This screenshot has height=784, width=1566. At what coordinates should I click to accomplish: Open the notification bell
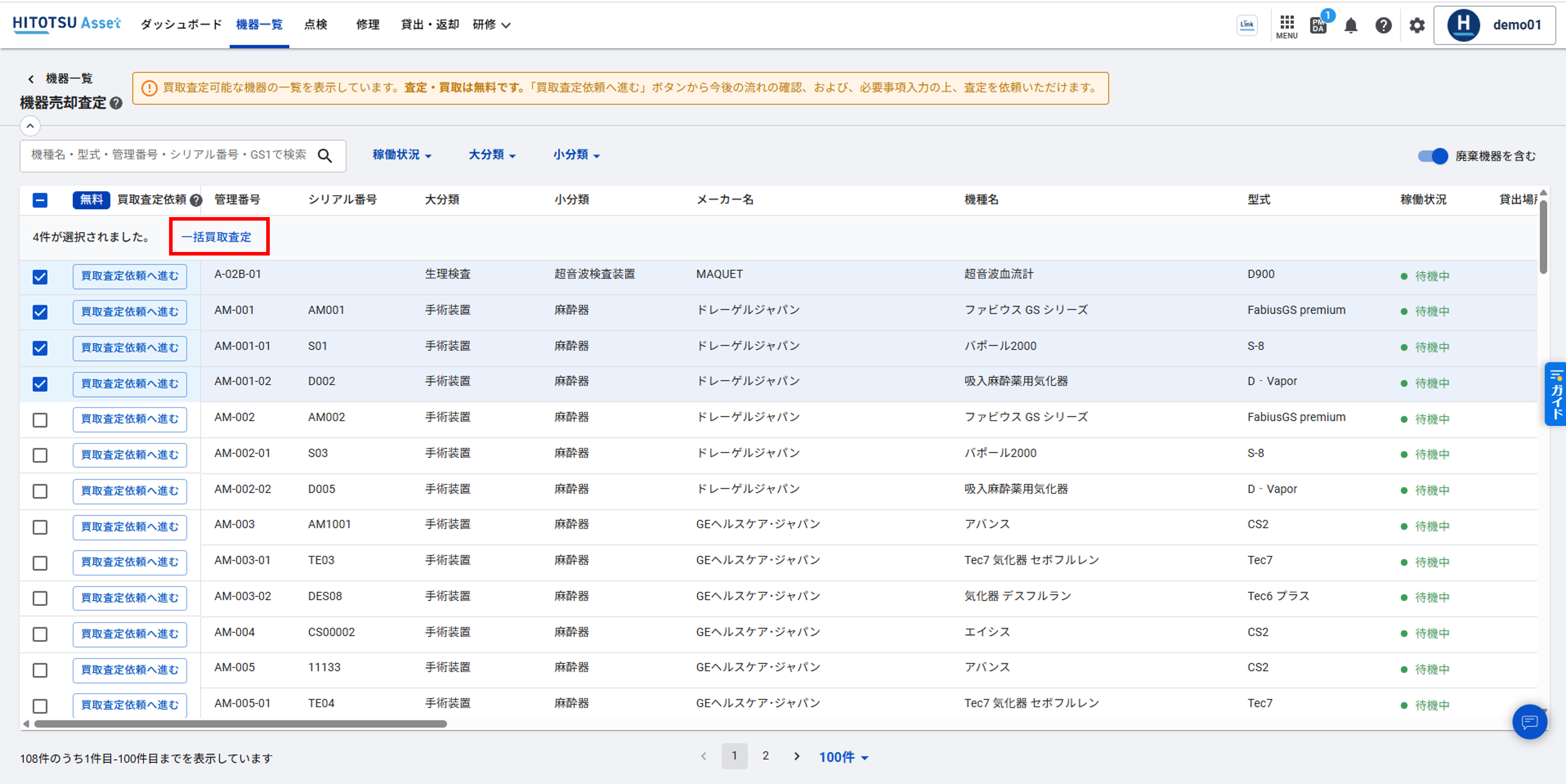pyautogui.click(x=1351, y=26)
